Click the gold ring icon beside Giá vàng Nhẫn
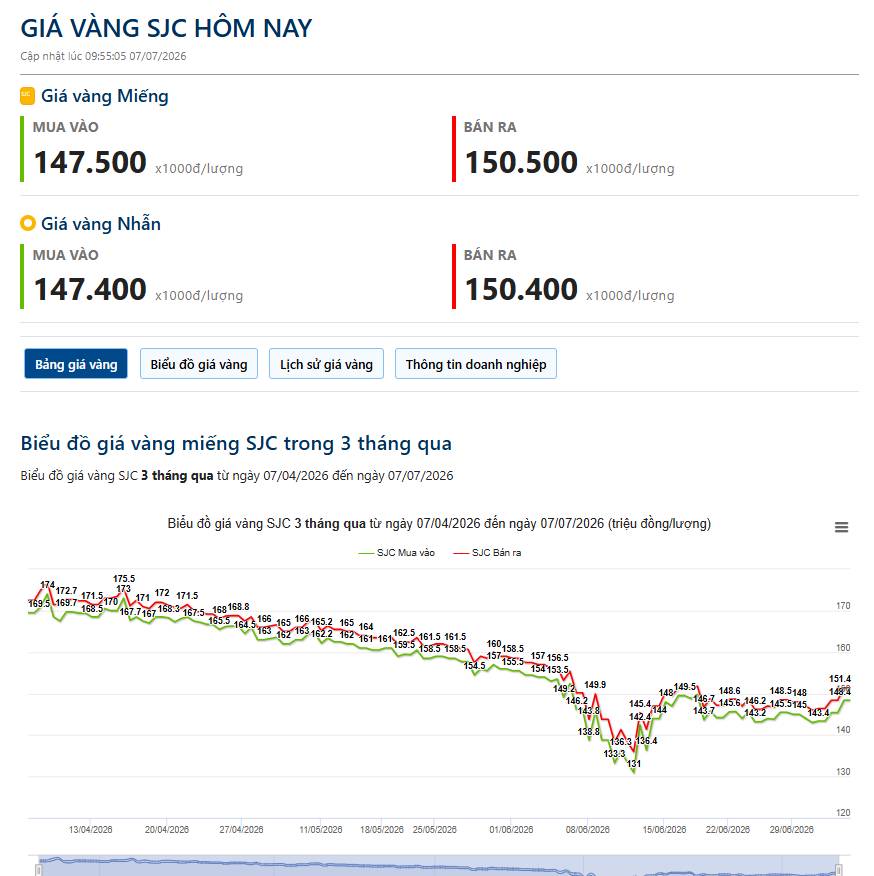 pos(27,223)
